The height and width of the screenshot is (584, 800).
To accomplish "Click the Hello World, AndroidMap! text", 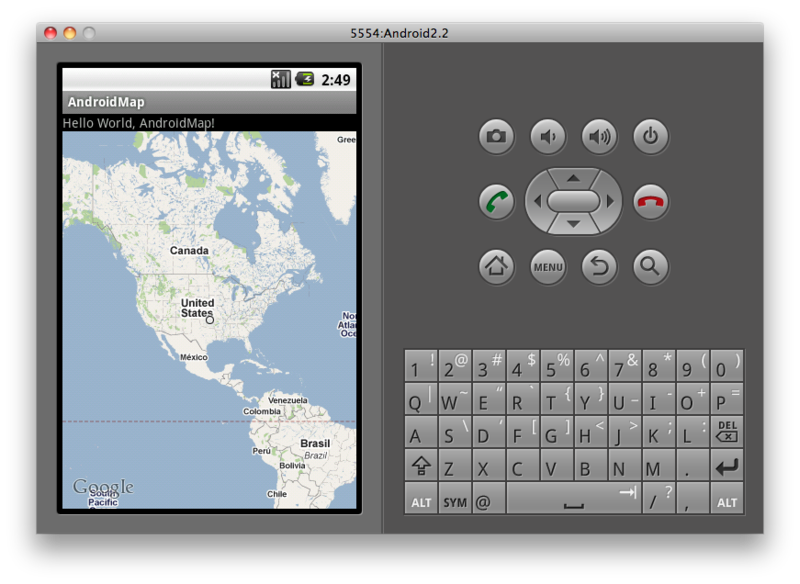I will pyautogui.click(x=138, y=123).
